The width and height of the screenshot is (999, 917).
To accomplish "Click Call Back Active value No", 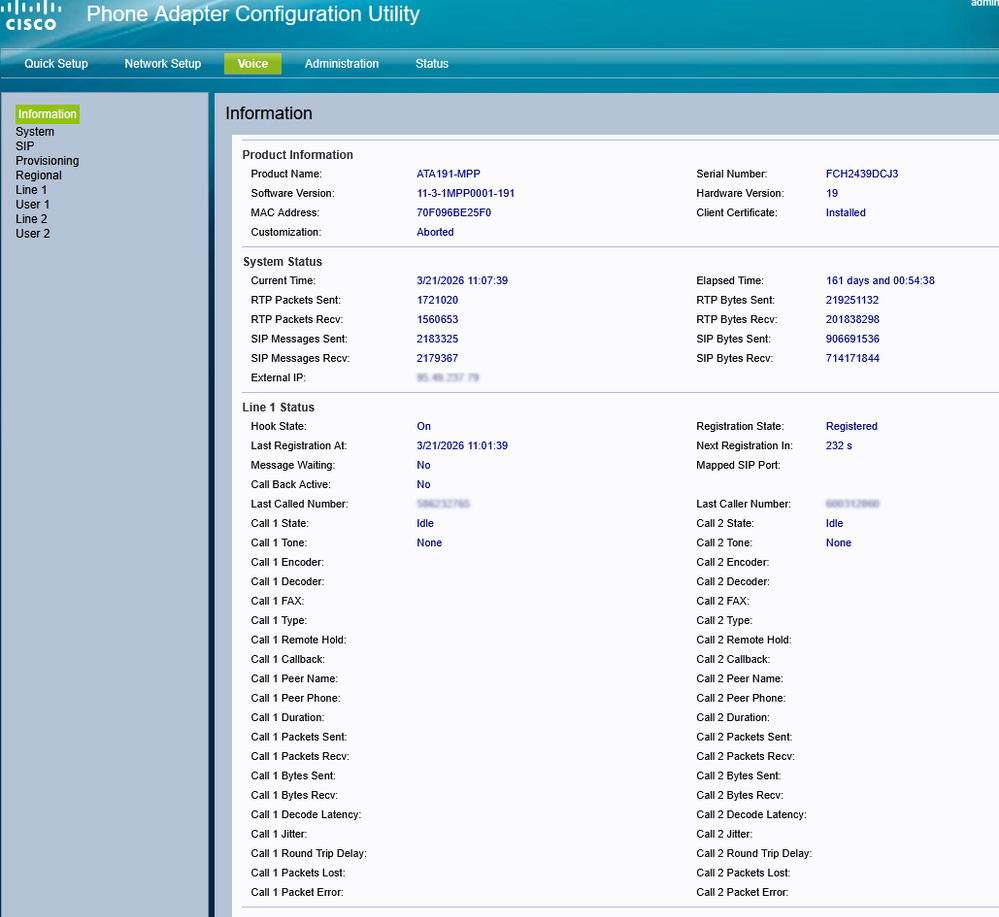I will [x=423, y=484].
